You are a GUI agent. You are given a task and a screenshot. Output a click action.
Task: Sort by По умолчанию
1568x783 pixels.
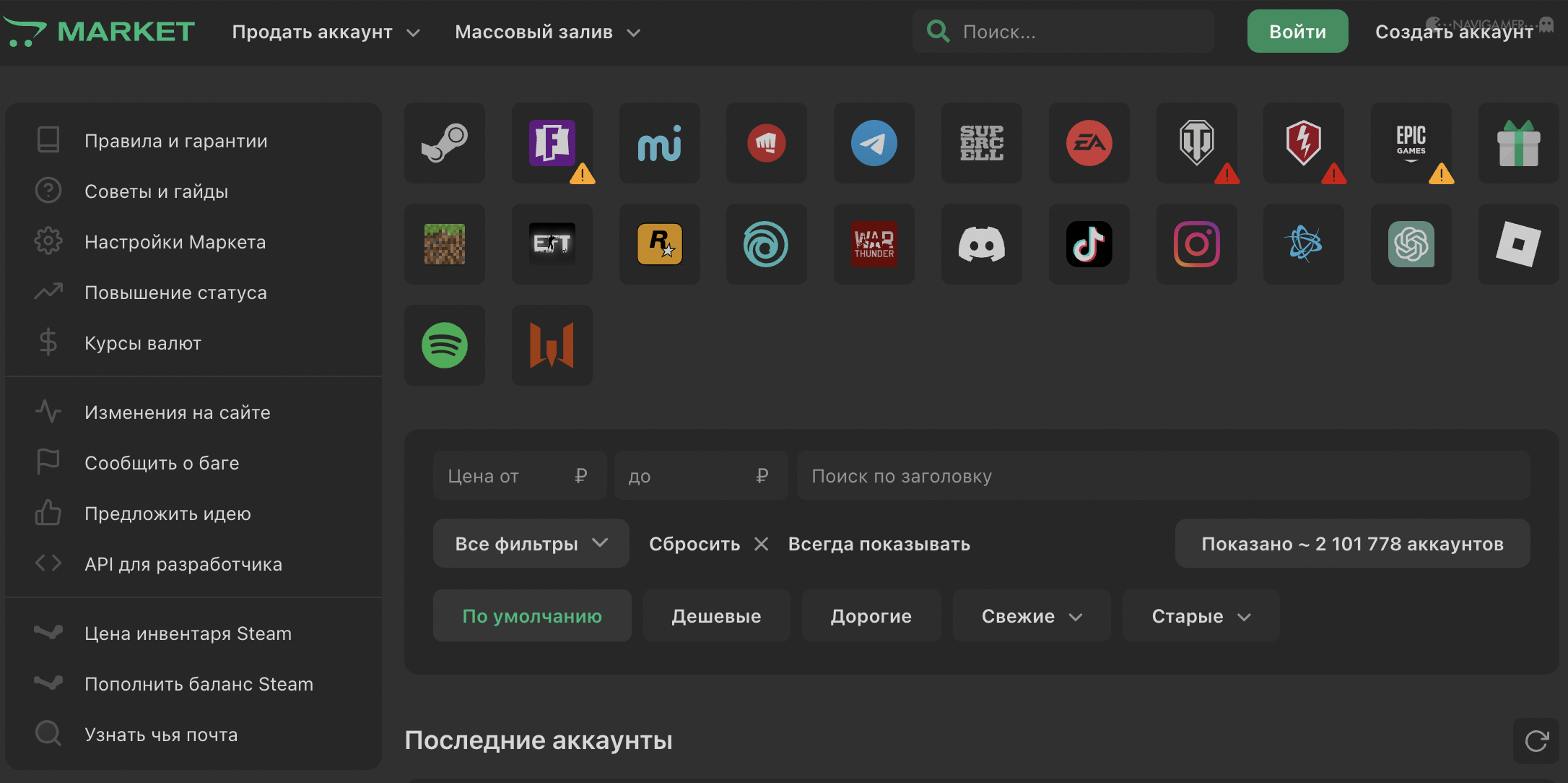(532, 615)
